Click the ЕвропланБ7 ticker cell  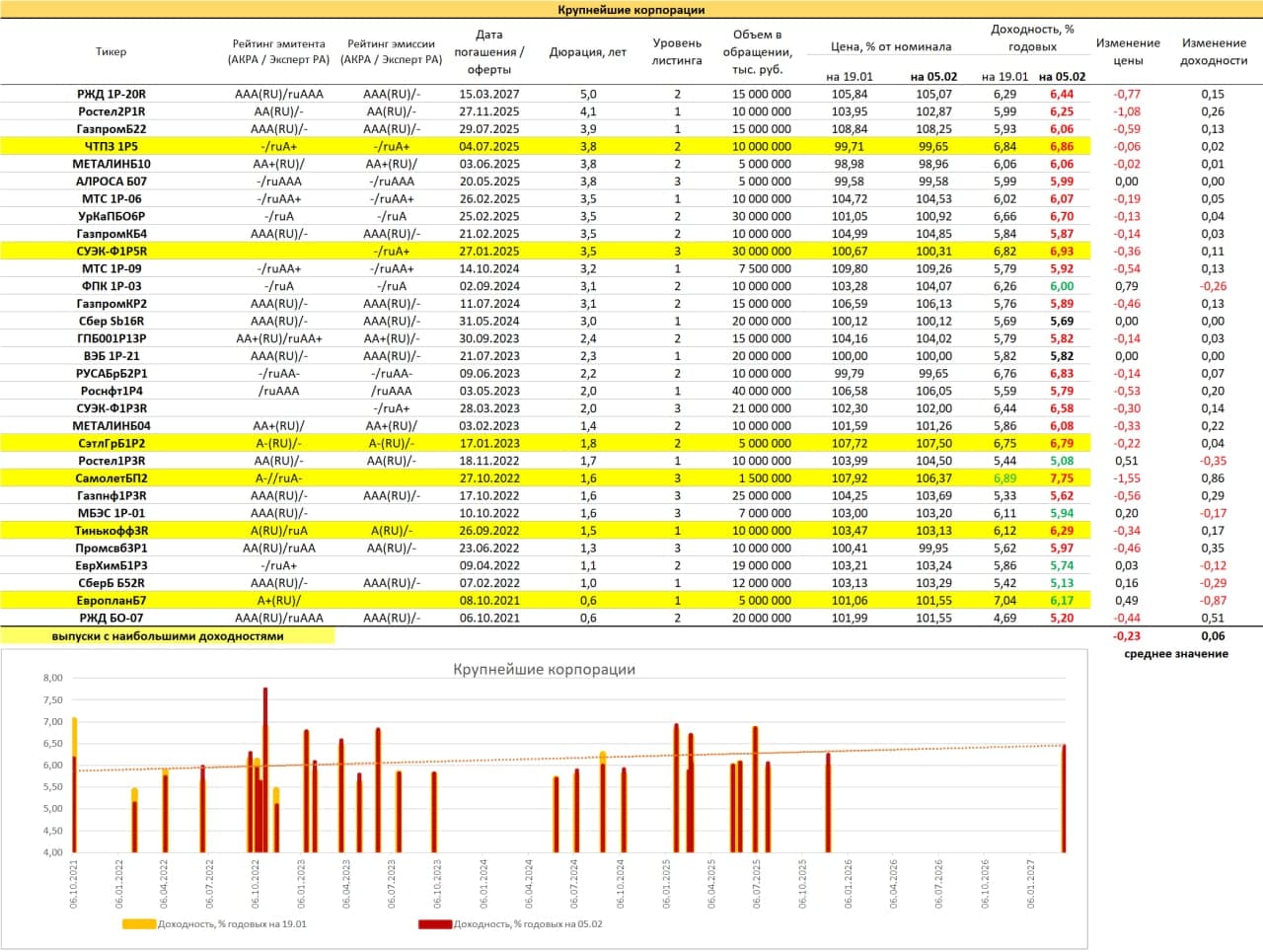[x=111, y=601]
